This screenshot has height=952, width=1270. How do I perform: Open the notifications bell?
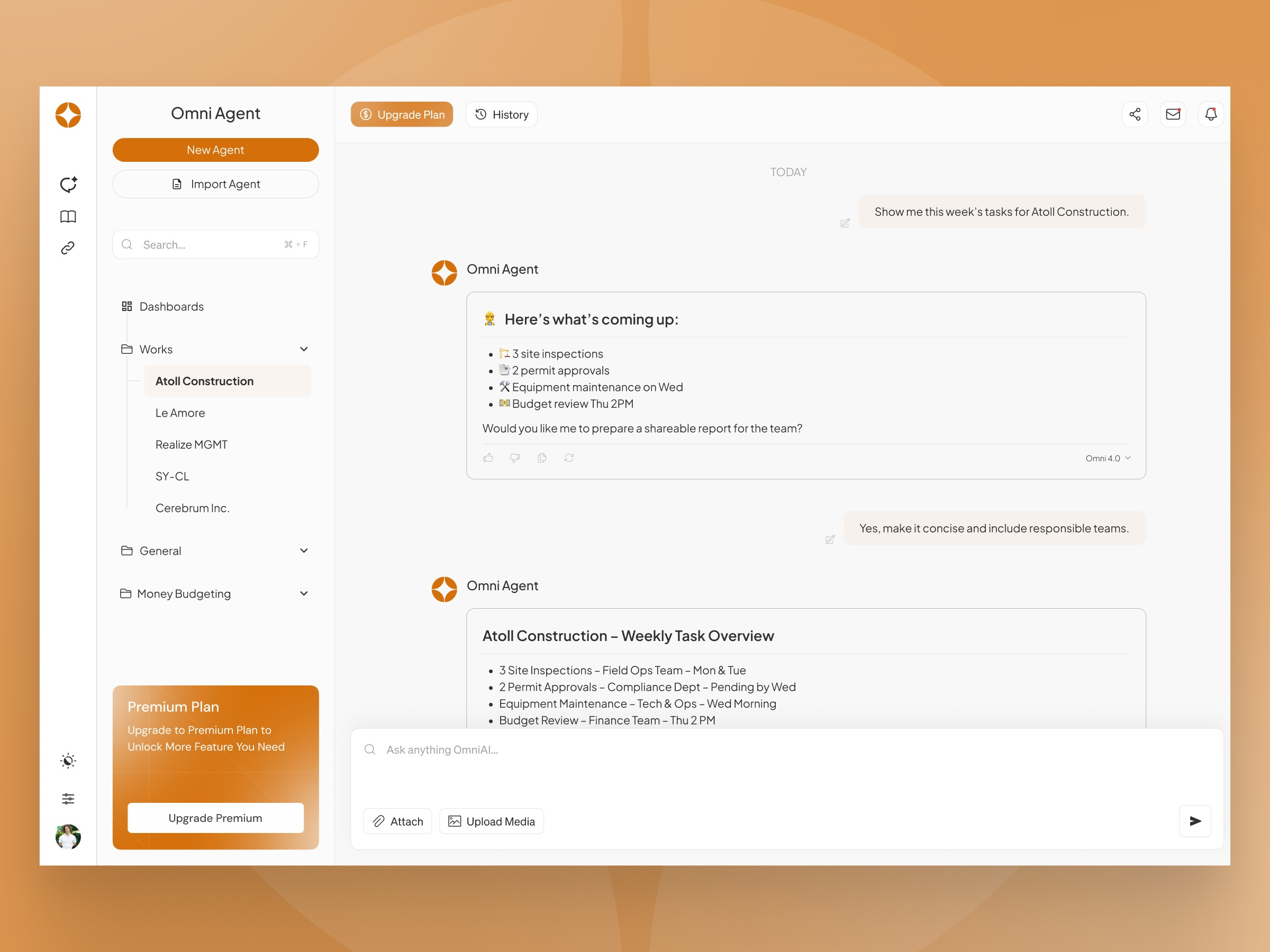coord(1210,114)
